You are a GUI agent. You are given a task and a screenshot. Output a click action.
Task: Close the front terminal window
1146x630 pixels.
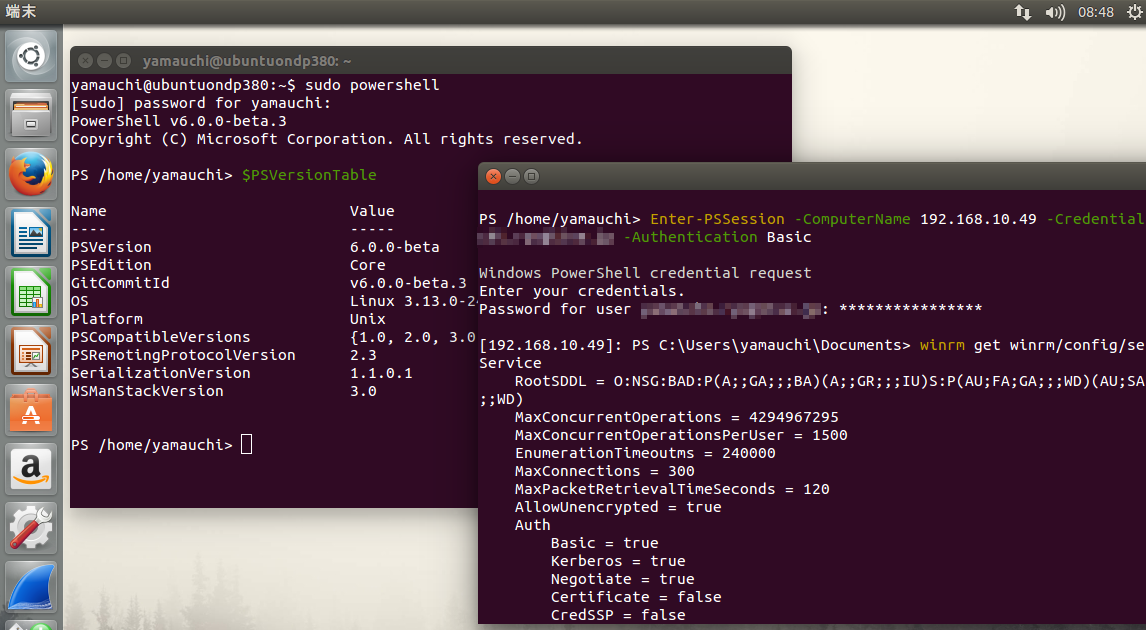coord(493,176)
